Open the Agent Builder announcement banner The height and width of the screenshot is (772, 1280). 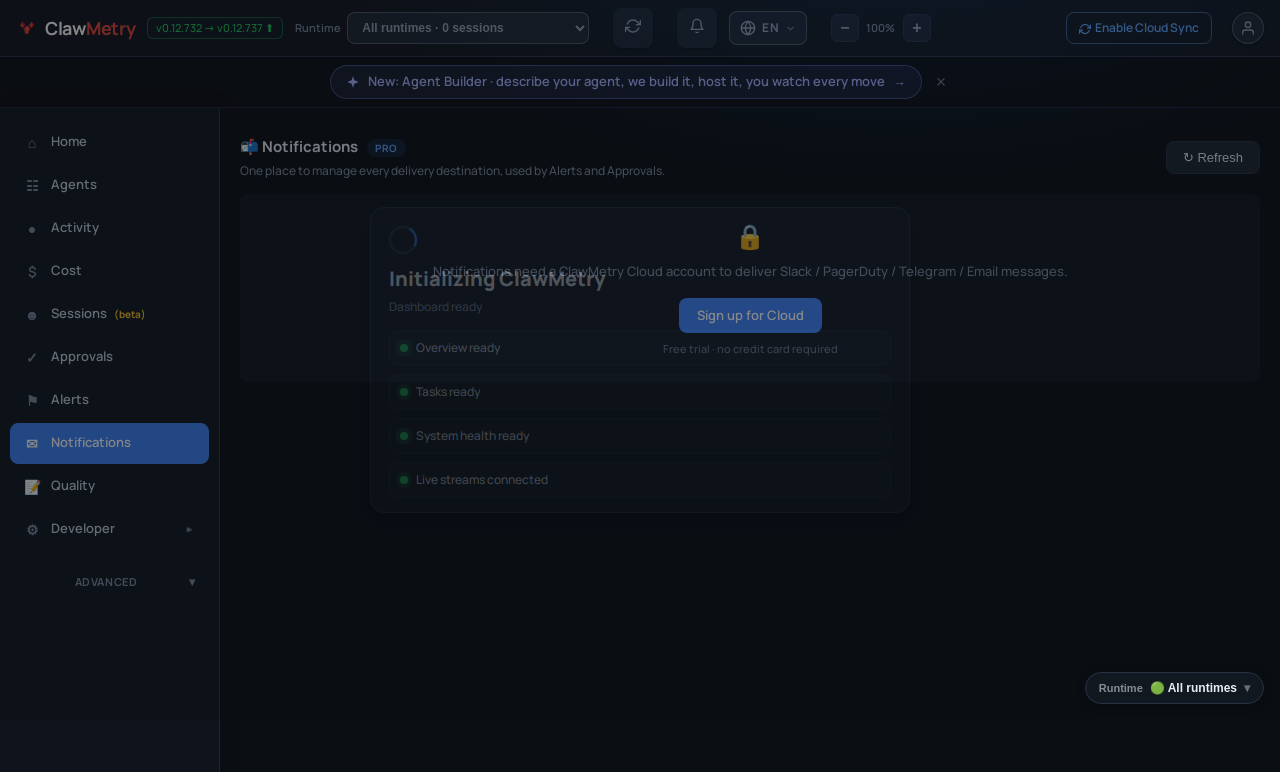click(626, 82)
